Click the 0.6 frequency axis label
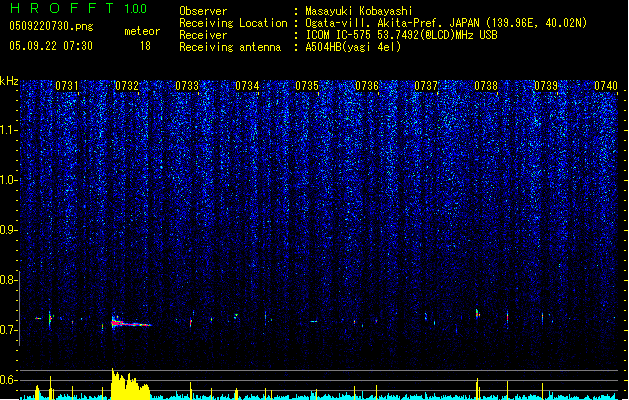629x400 pixels. click(x=8, y=380)
